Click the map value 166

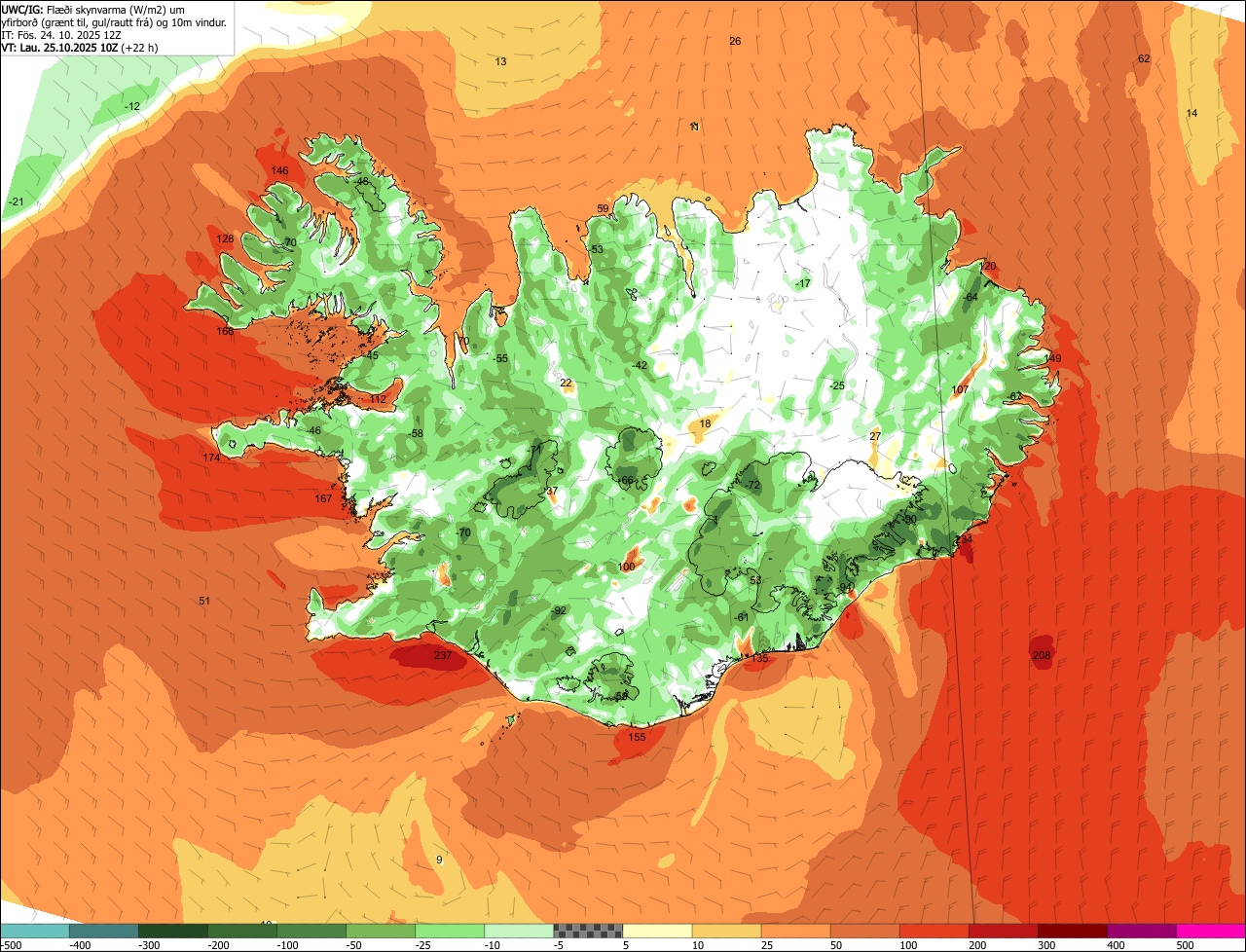[225, 331]
